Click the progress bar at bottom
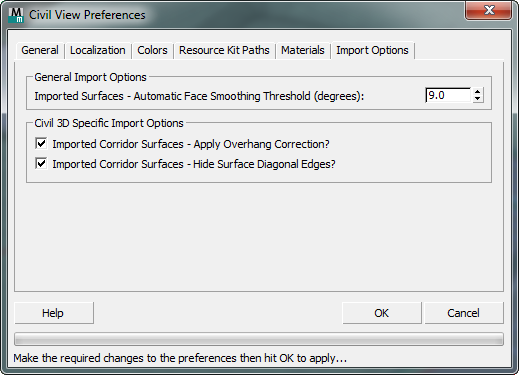 click(x=259, y=339)
